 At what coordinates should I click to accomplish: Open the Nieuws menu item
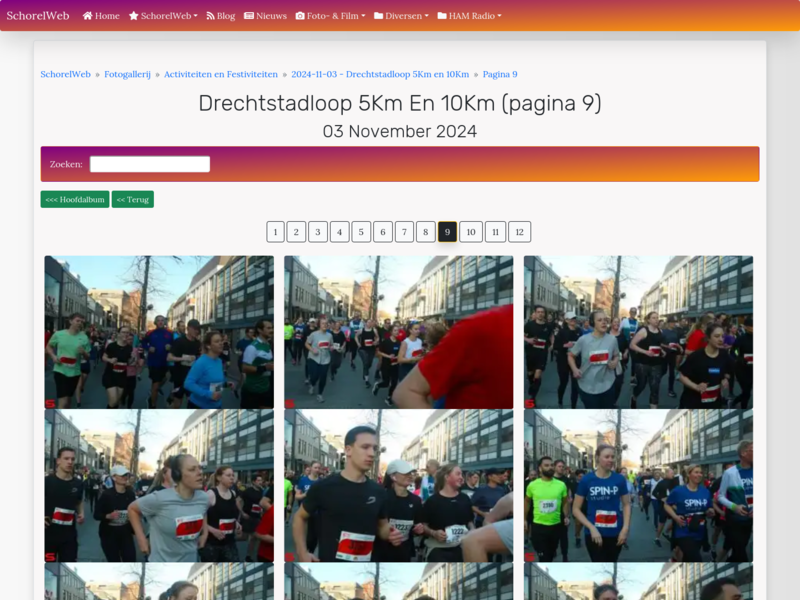pos(265,16)
